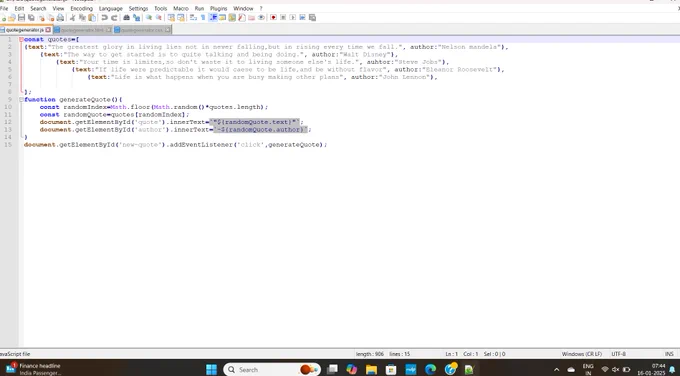
Task: Open the define your language icon
Action: pyautogui.click(x=222, y=17)
